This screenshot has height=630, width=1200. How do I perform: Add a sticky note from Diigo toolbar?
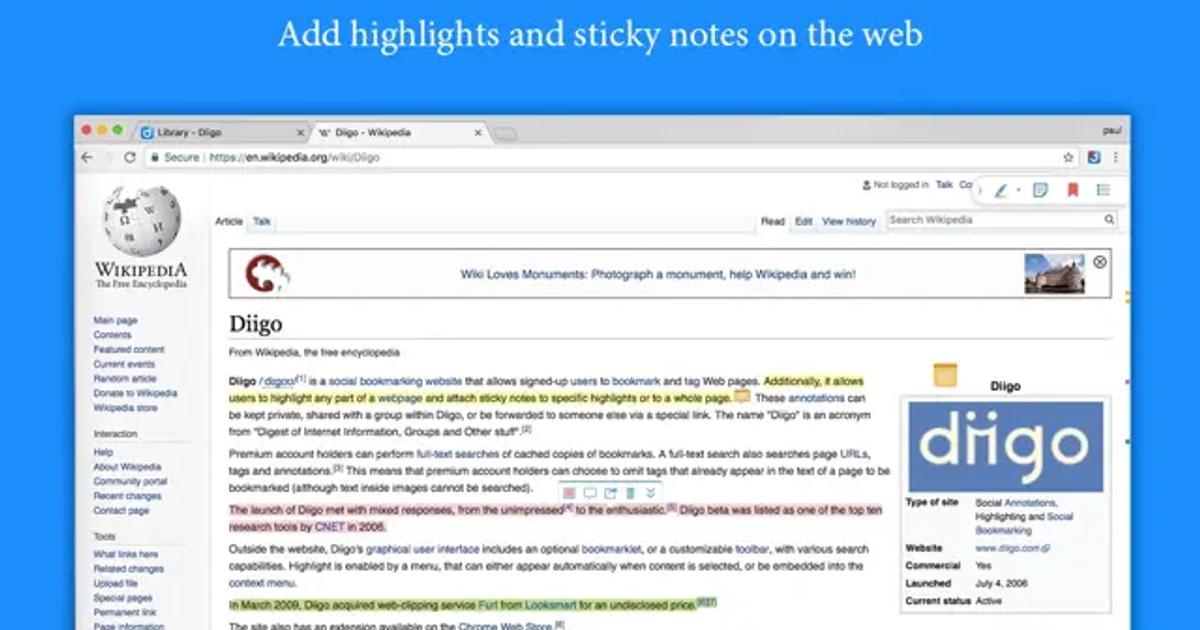pyautogui.click(x=1040, y=190)
